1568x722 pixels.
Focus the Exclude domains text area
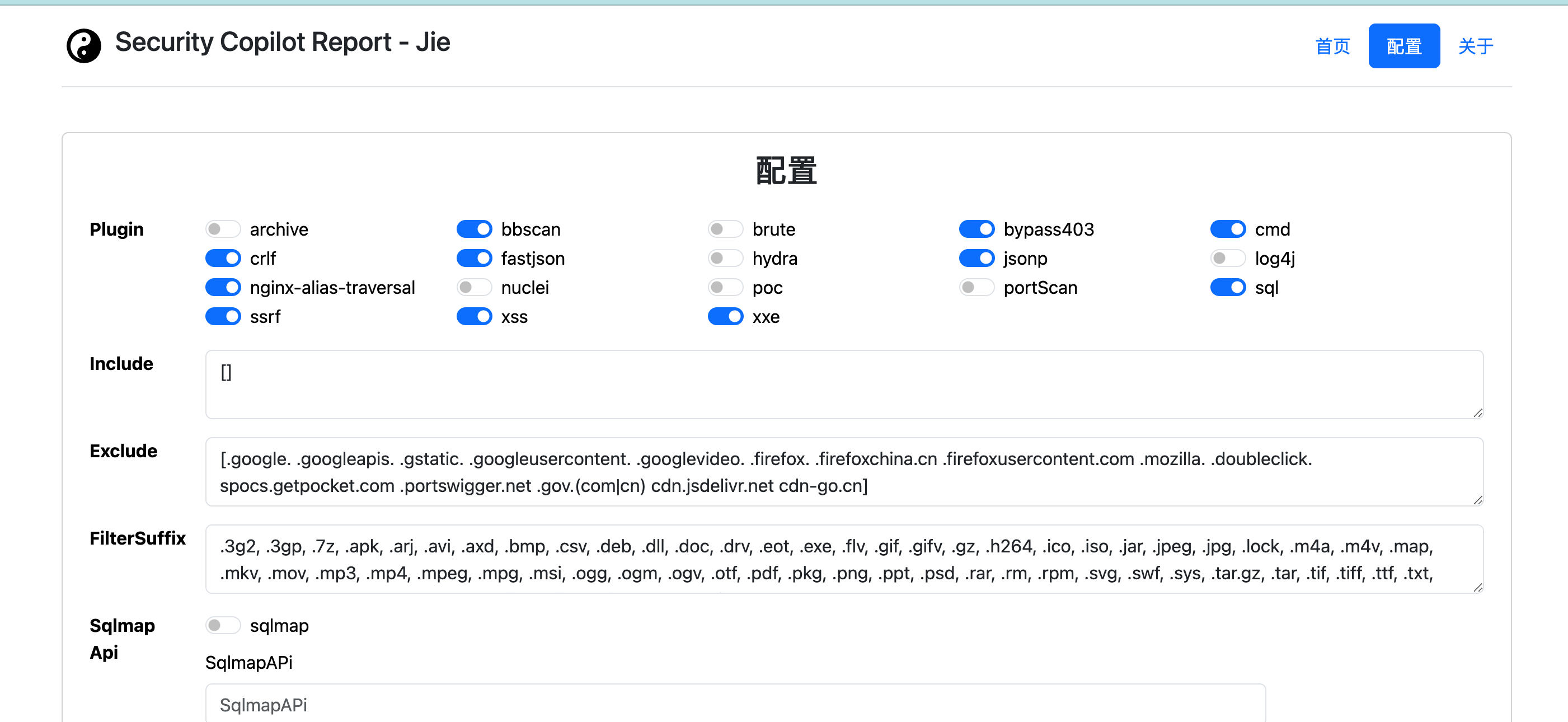tap(844, 472)
